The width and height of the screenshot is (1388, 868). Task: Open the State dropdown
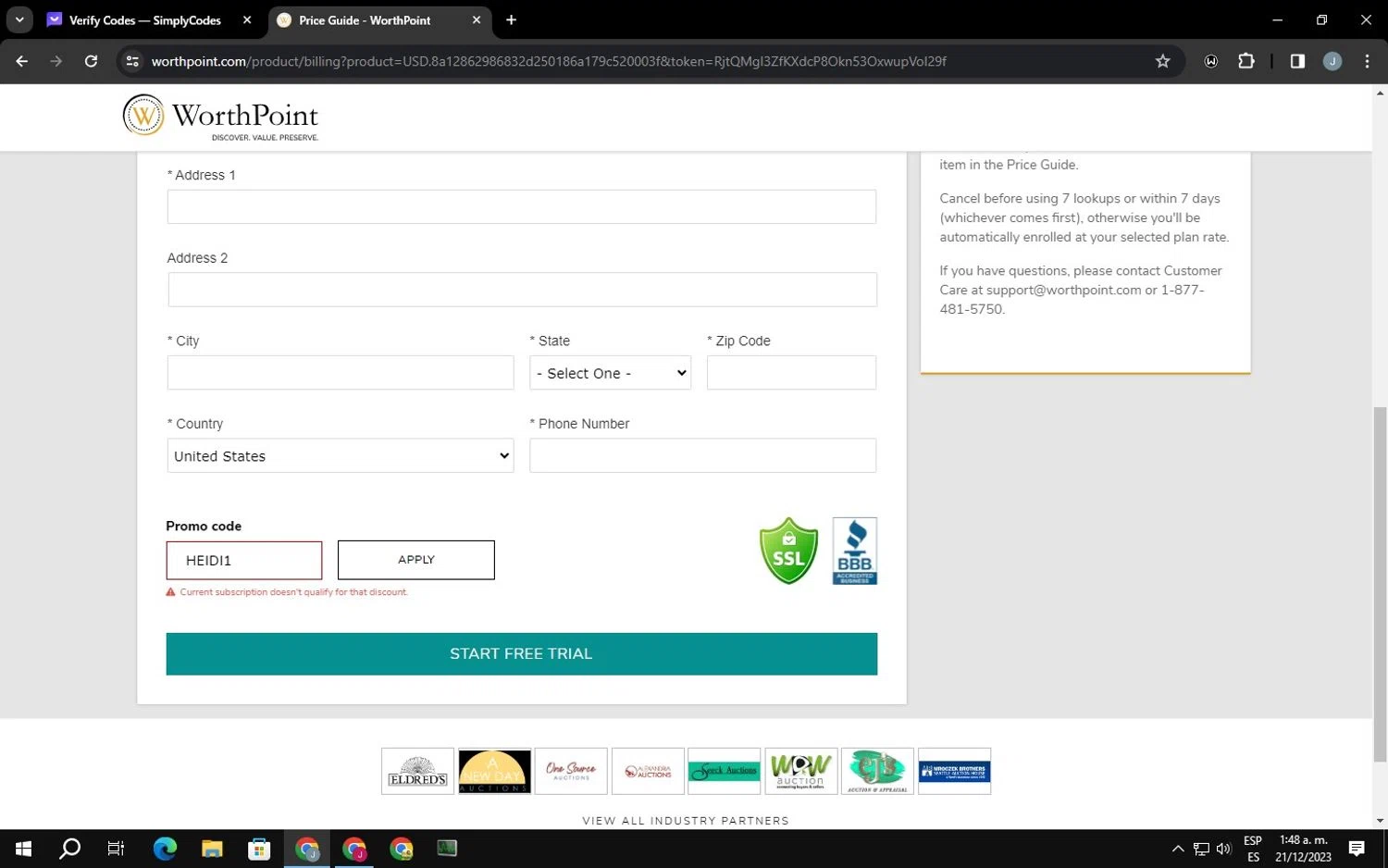610,373
